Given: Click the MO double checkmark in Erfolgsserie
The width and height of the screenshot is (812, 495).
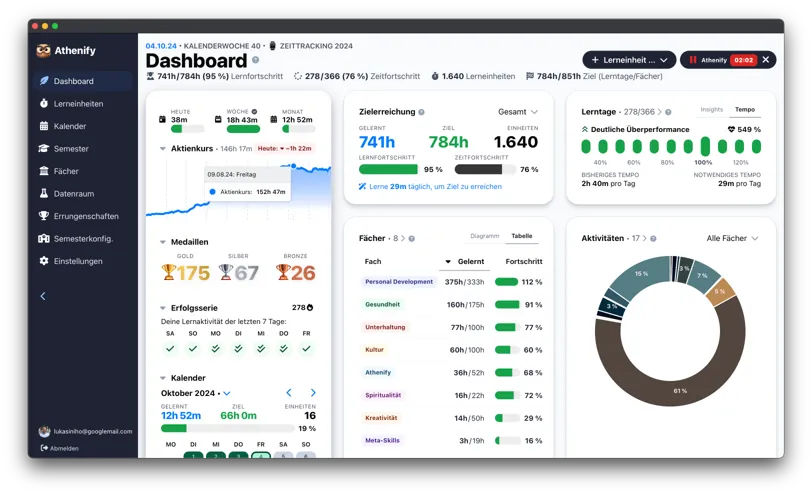Looking at the screenshot, I should pos(215,348).
